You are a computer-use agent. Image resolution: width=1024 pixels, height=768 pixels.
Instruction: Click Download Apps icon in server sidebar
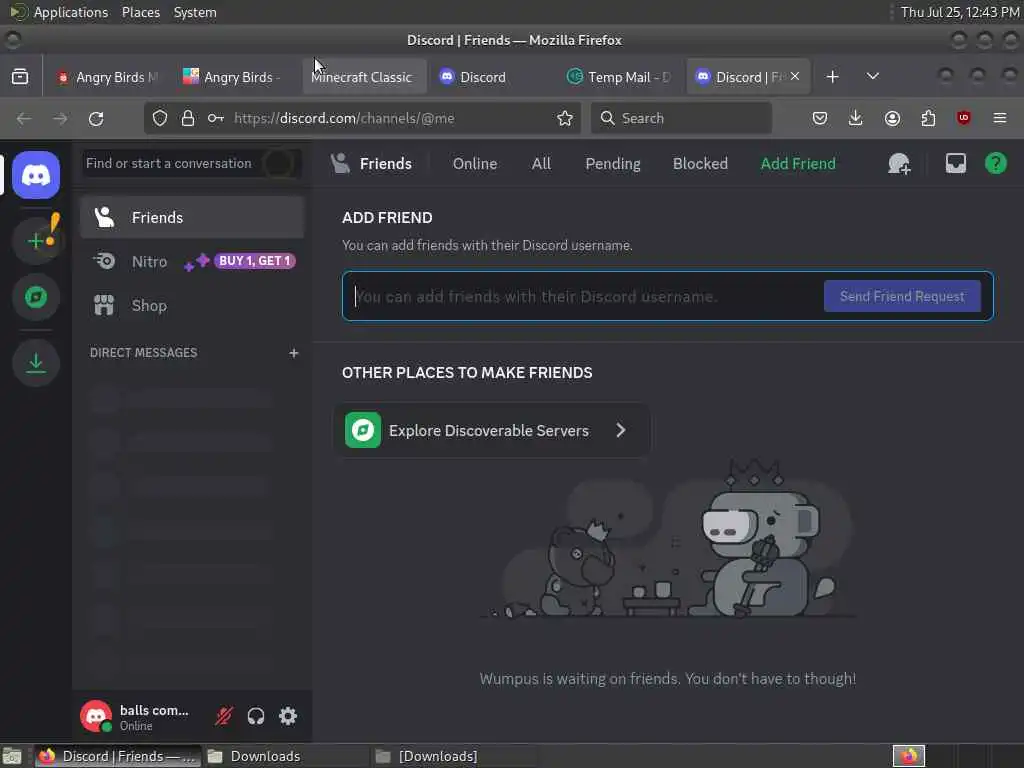36,363
